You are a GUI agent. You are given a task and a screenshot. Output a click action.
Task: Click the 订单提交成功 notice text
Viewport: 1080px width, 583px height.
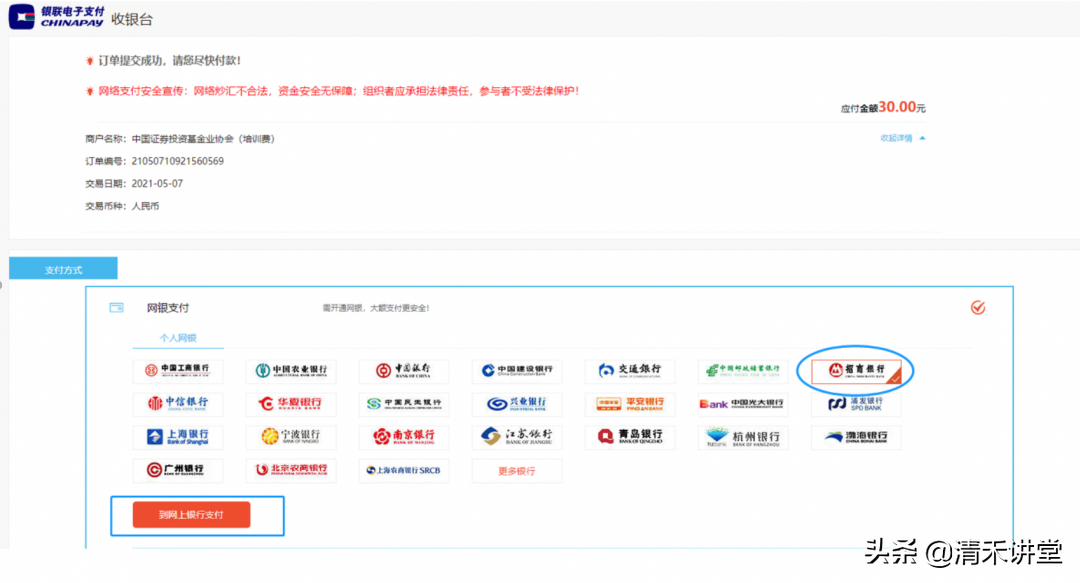[x=169, y=61]
